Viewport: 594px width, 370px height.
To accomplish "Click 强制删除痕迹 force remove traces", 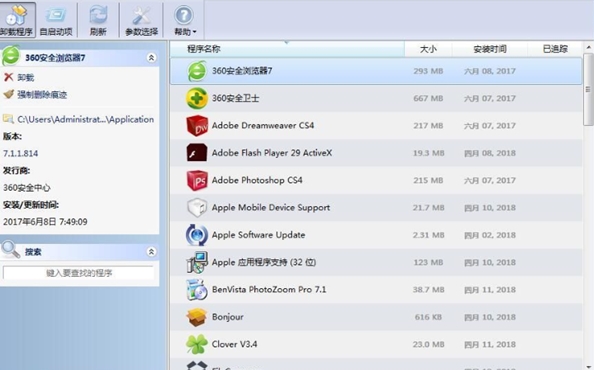I will click(x=35, y=94).
